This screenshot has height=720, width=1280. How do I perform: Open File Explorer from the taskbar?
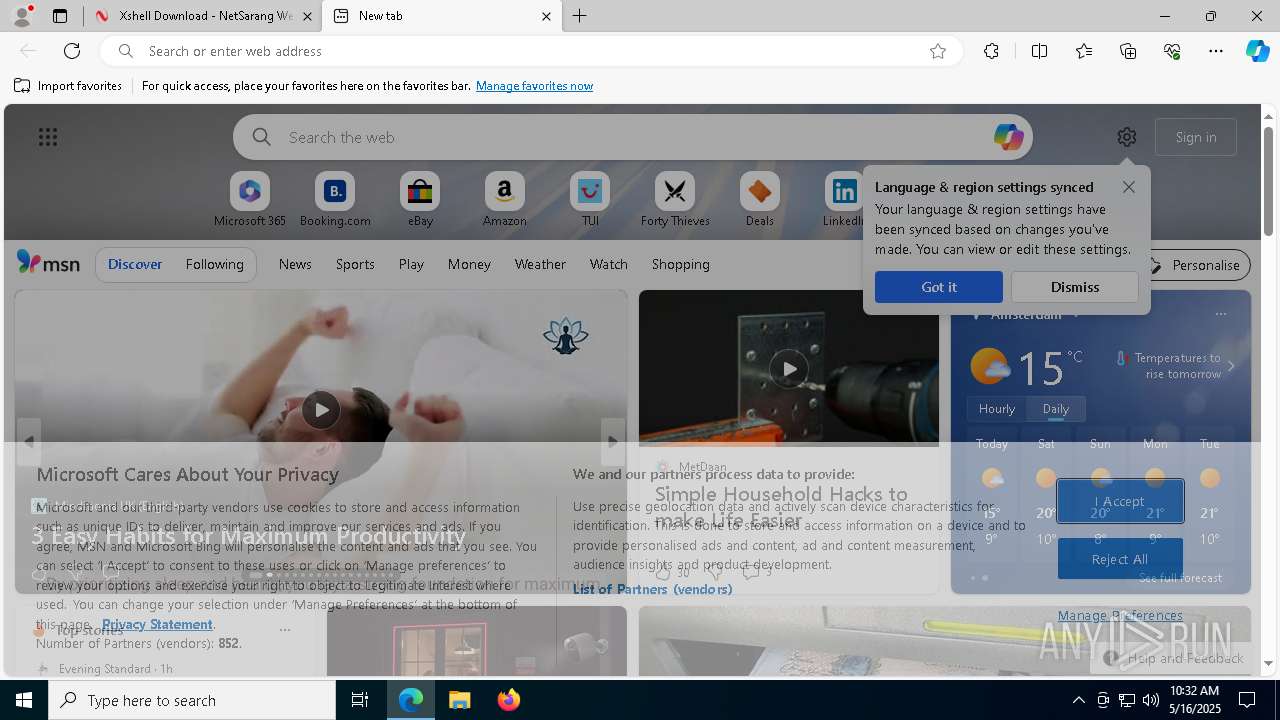(x=459, y=700)
